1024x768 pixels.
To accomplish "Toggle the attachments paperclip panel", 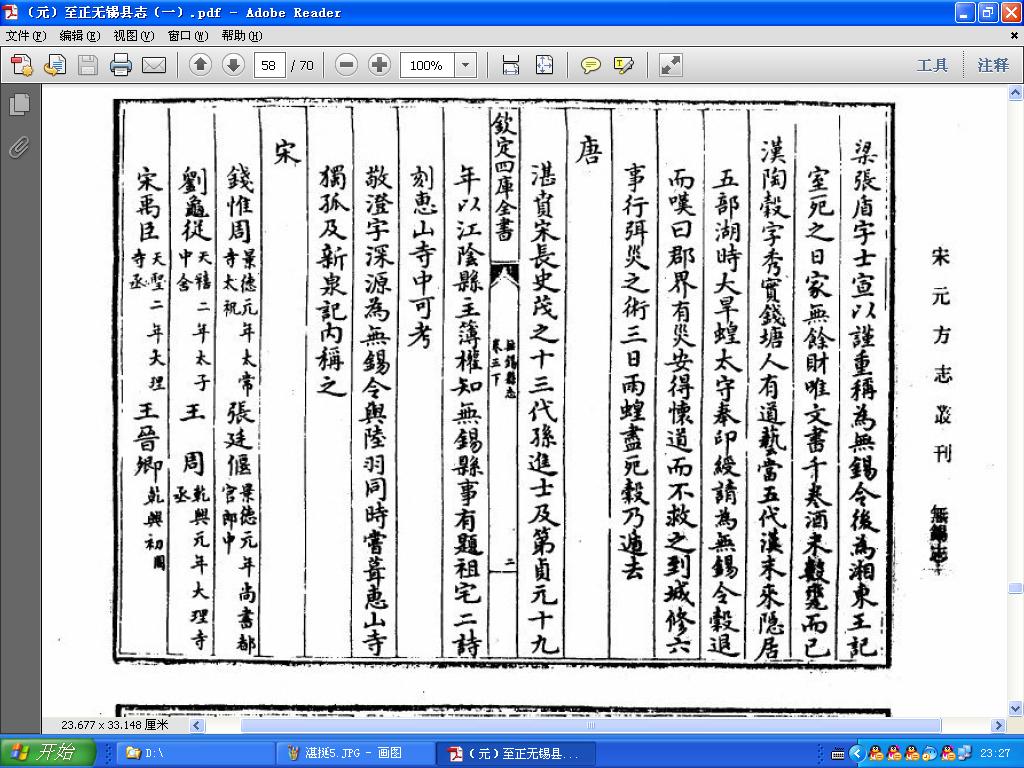I will (x=20, y=148).
